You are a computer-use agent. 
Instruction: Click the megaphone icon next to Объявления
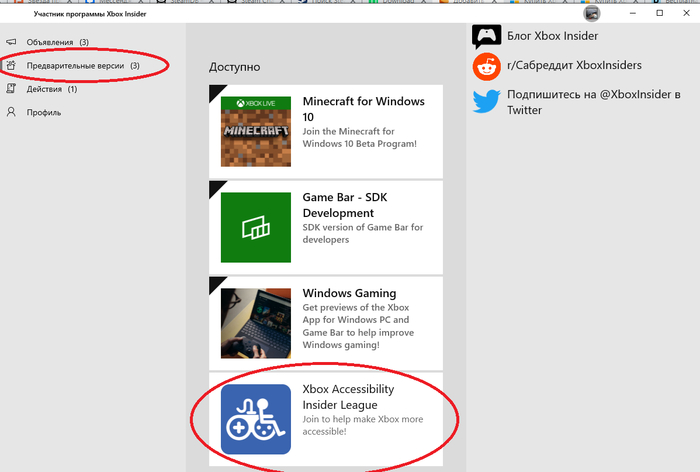[11, 42]
